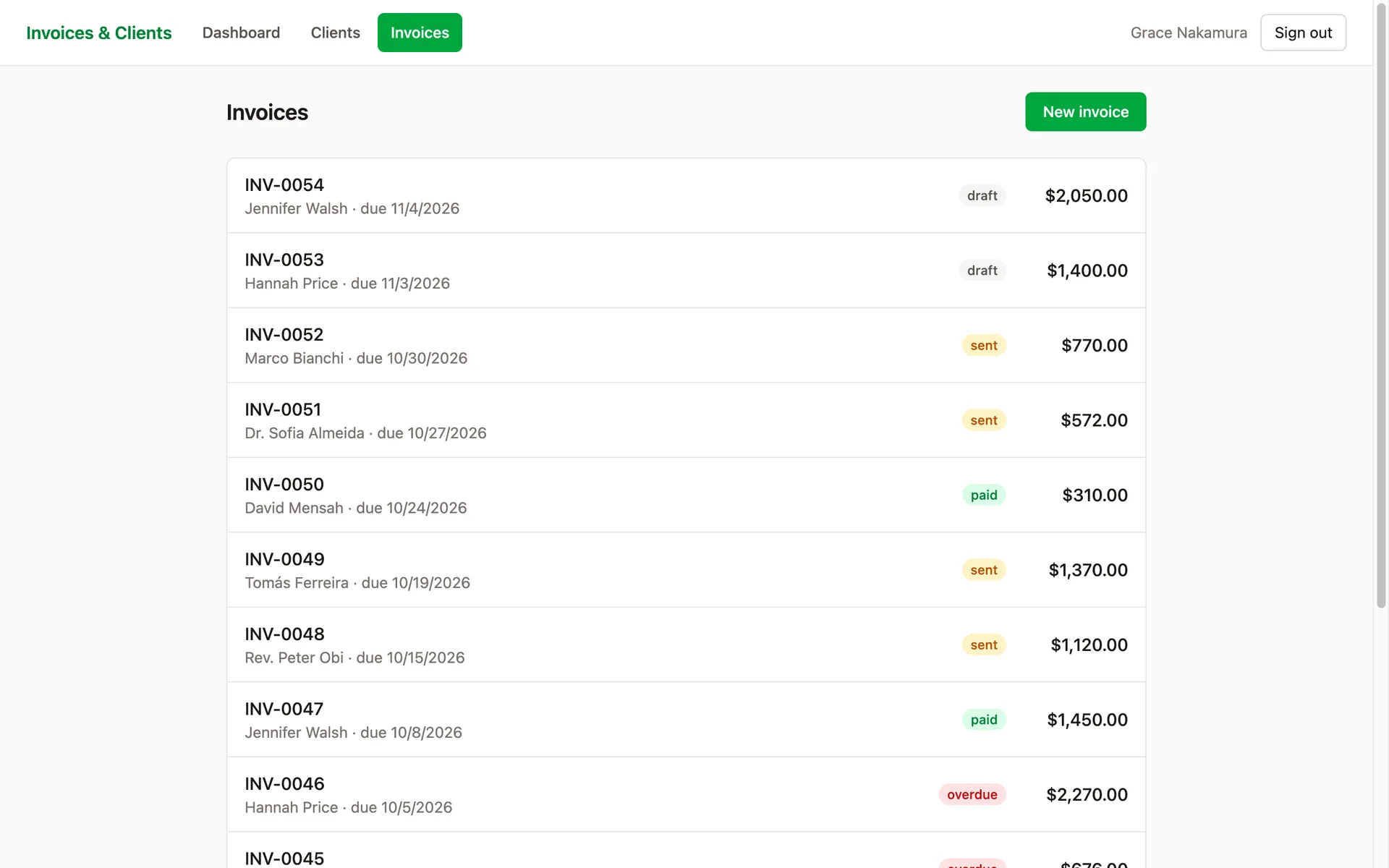
Task: Click the sent badge on INV-0048
Action: tap(983, 644)
